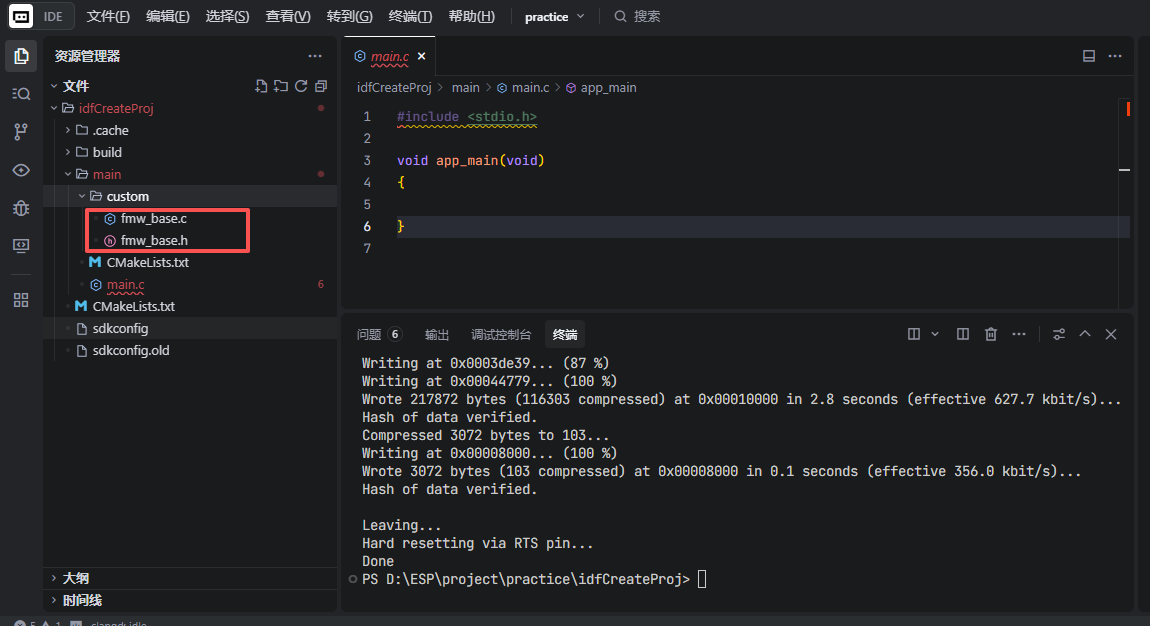The width and height of the screenshot is (1150, 626).
Task: Split the terminal panel
Action: [963, 334]
